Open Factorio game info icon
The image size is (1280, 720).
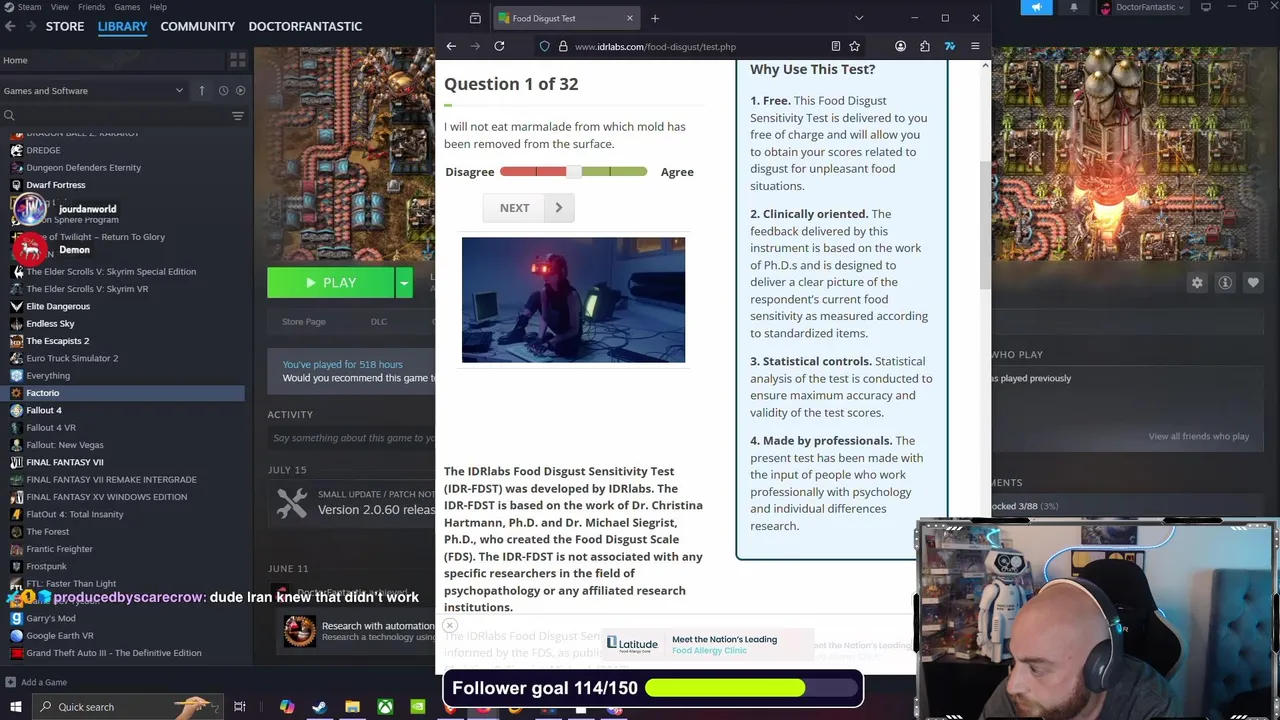1225,283
